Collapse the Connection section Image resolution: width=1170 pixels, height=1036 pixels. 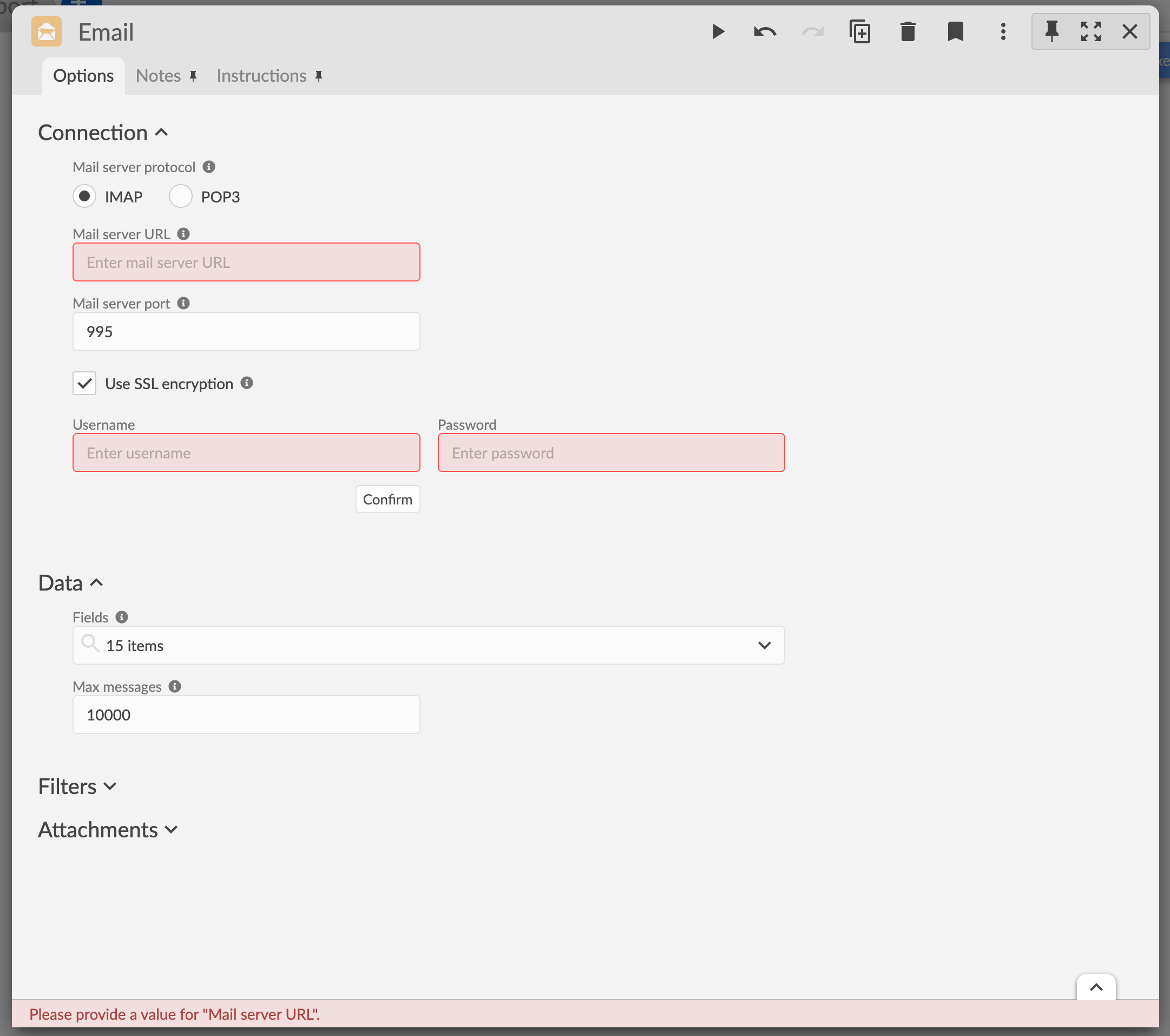tap(103, 133)
